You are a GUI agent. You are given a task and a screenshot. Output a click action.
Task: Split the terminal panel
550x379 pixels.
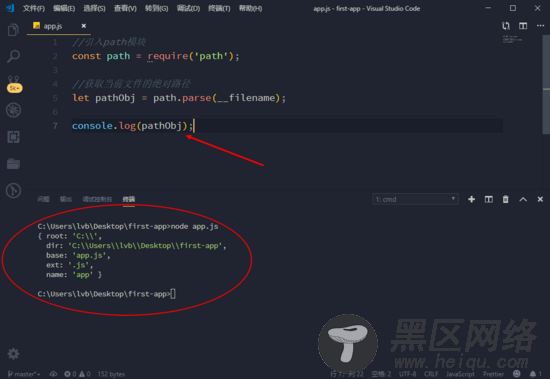point(489,199)
